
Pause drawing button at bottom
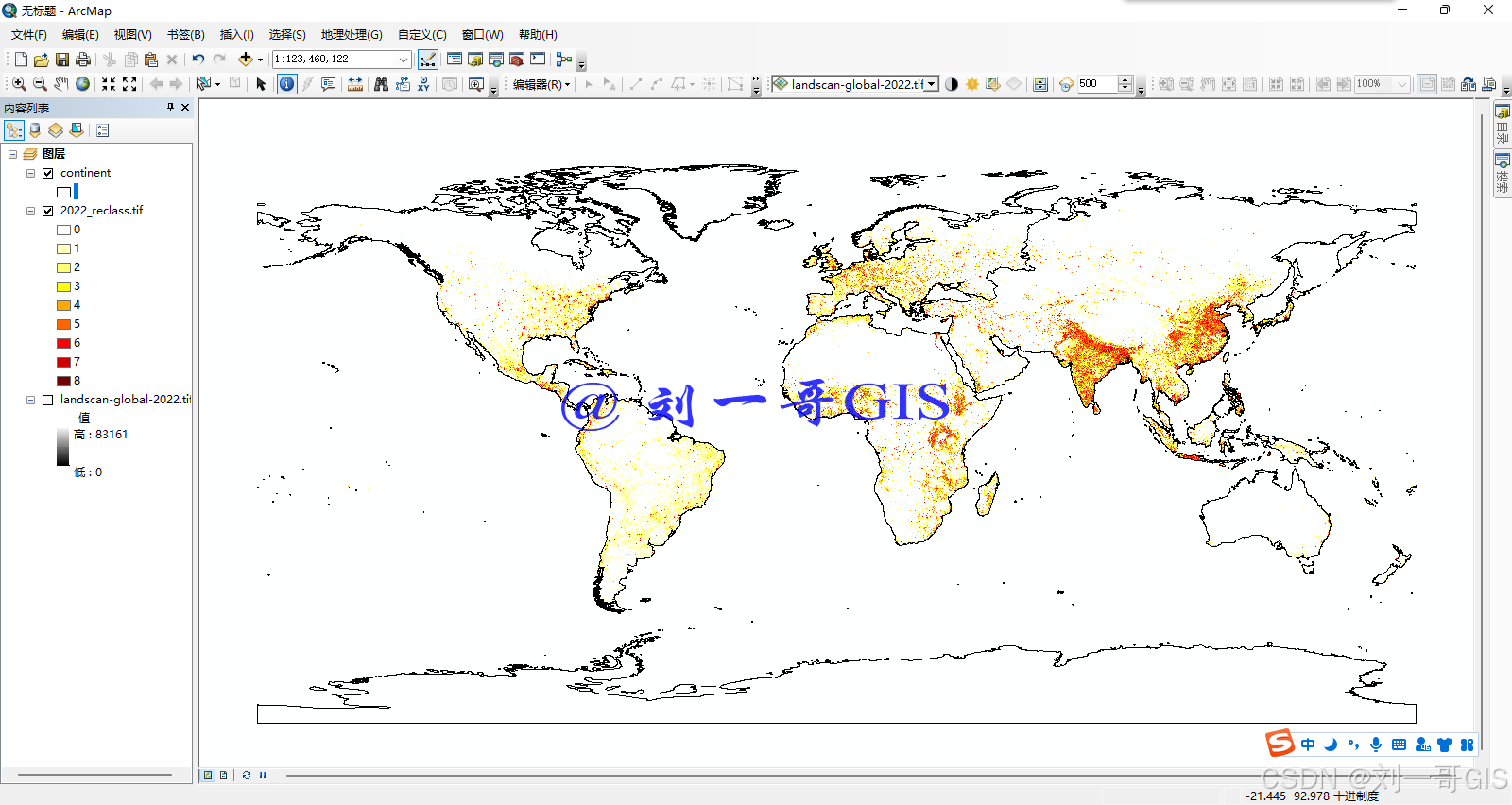click(263, 775)
